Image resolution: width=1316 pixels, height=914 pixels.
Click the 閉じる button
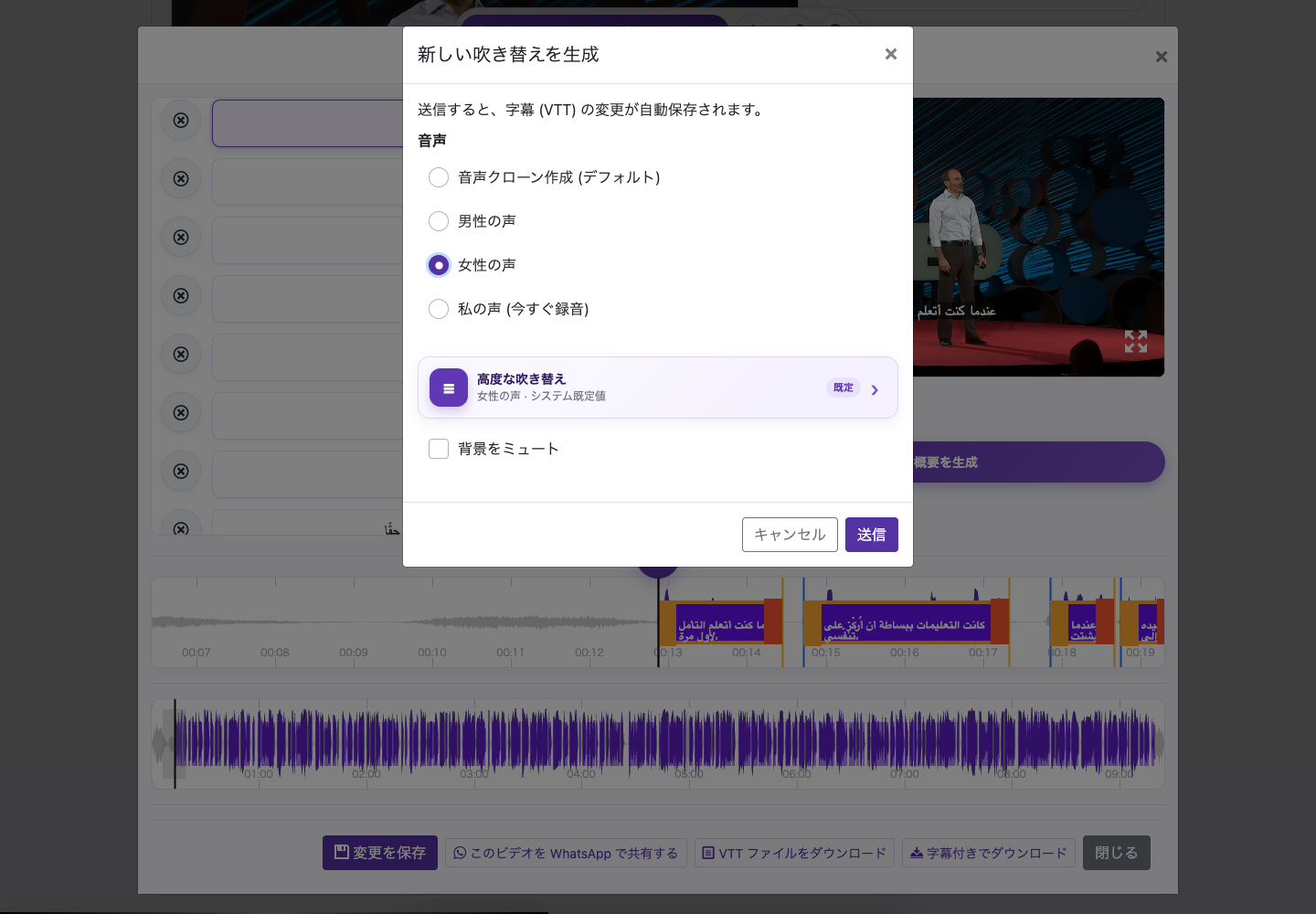point(1117,853)
